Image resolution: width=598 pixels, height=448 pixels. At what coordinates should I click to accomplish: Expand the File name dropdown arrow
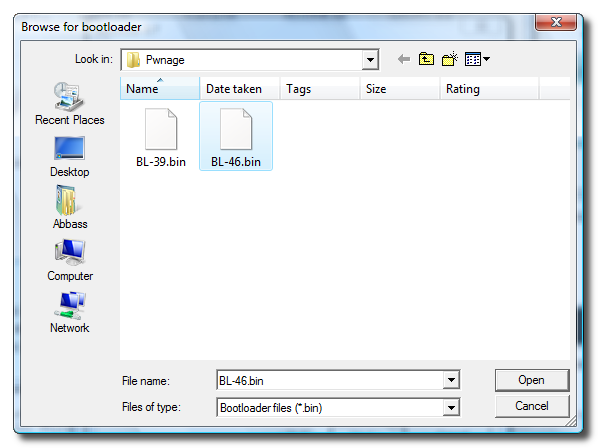[451, 380]
